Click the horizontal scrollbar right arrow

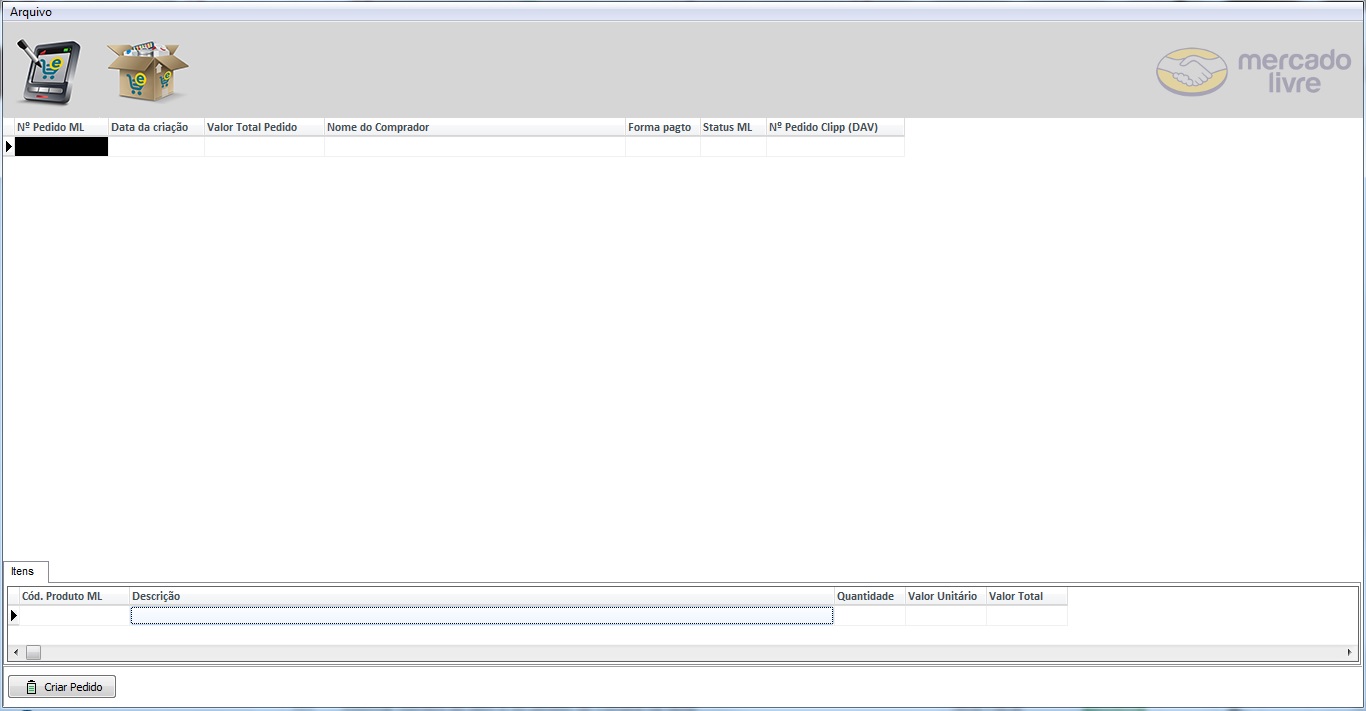coord(1349,652)
